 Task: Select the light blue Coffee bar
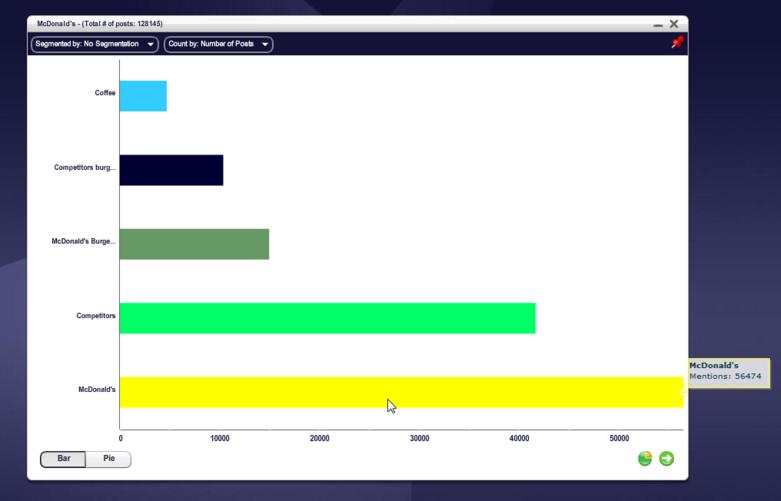[143, 96]
